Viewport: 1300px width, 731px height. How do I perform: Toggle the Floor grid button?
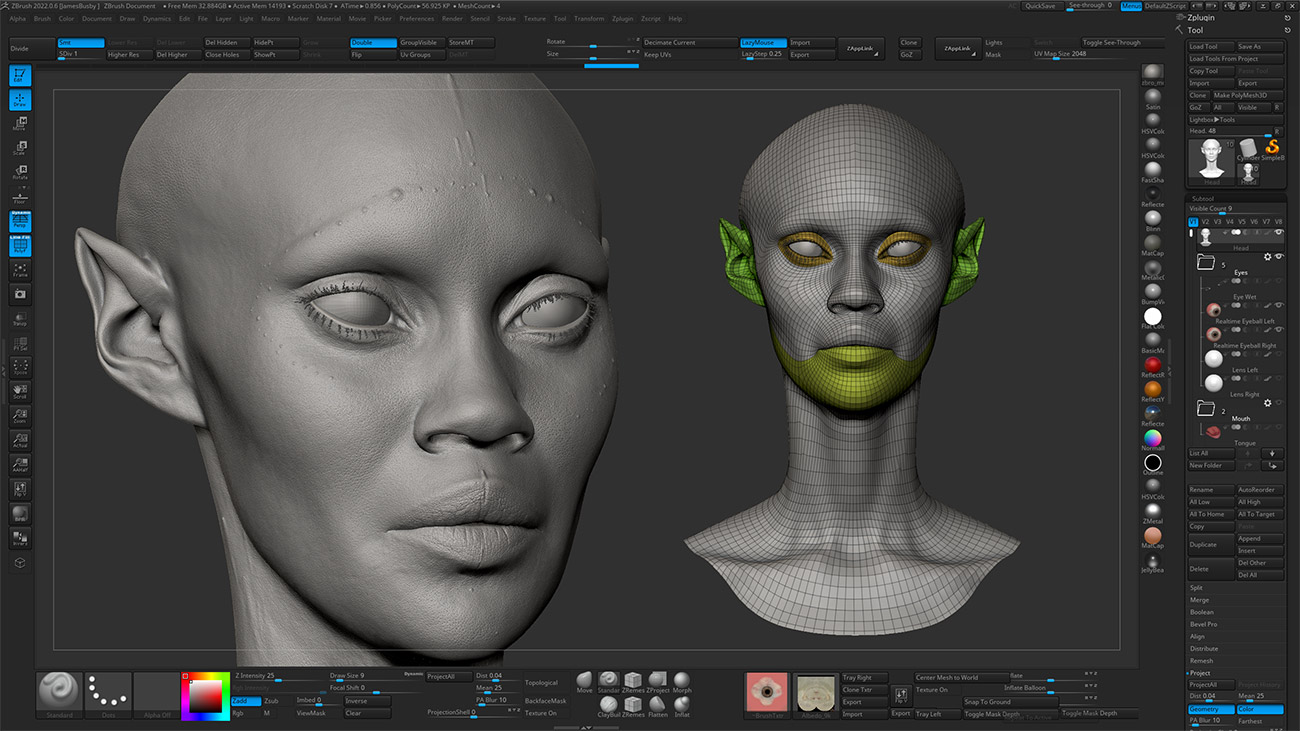click(x=20, y=197)
